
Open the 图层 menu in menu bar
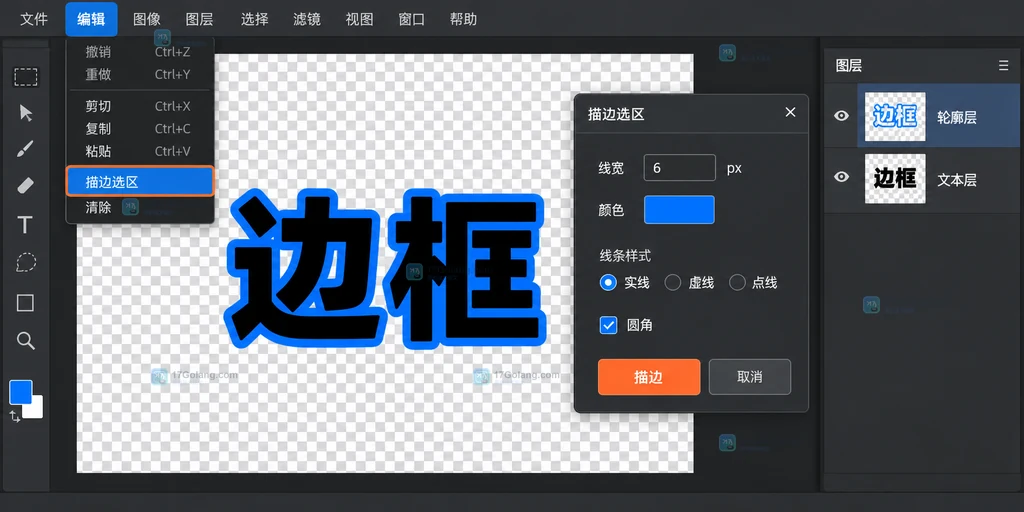coord(199,19)
